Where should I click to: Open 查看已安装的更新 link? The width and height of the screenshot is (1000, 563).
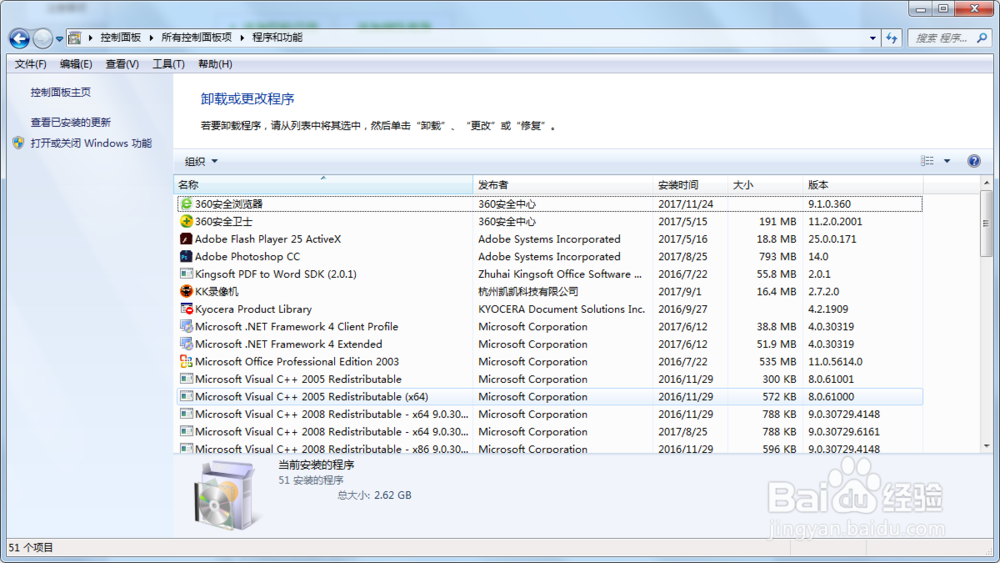71,122
